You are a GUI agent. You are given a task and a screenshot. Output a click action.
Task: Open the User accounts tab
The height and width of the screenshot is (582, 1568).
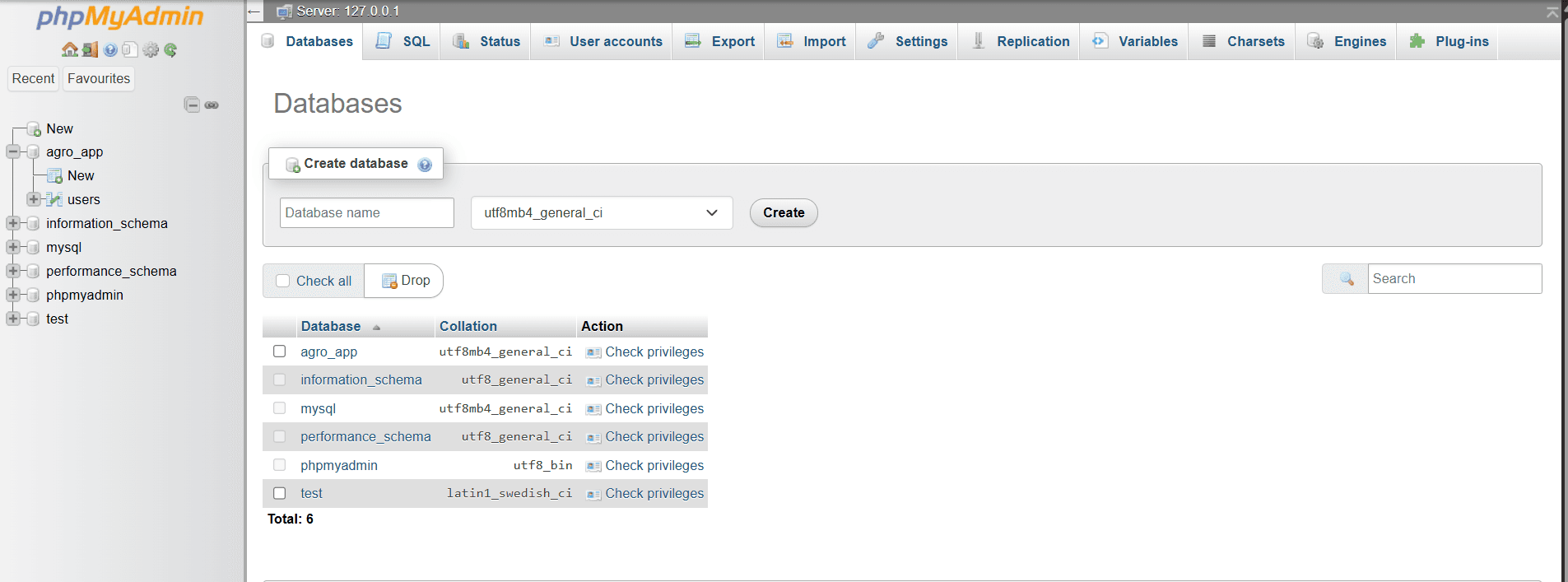pos(602,41)
